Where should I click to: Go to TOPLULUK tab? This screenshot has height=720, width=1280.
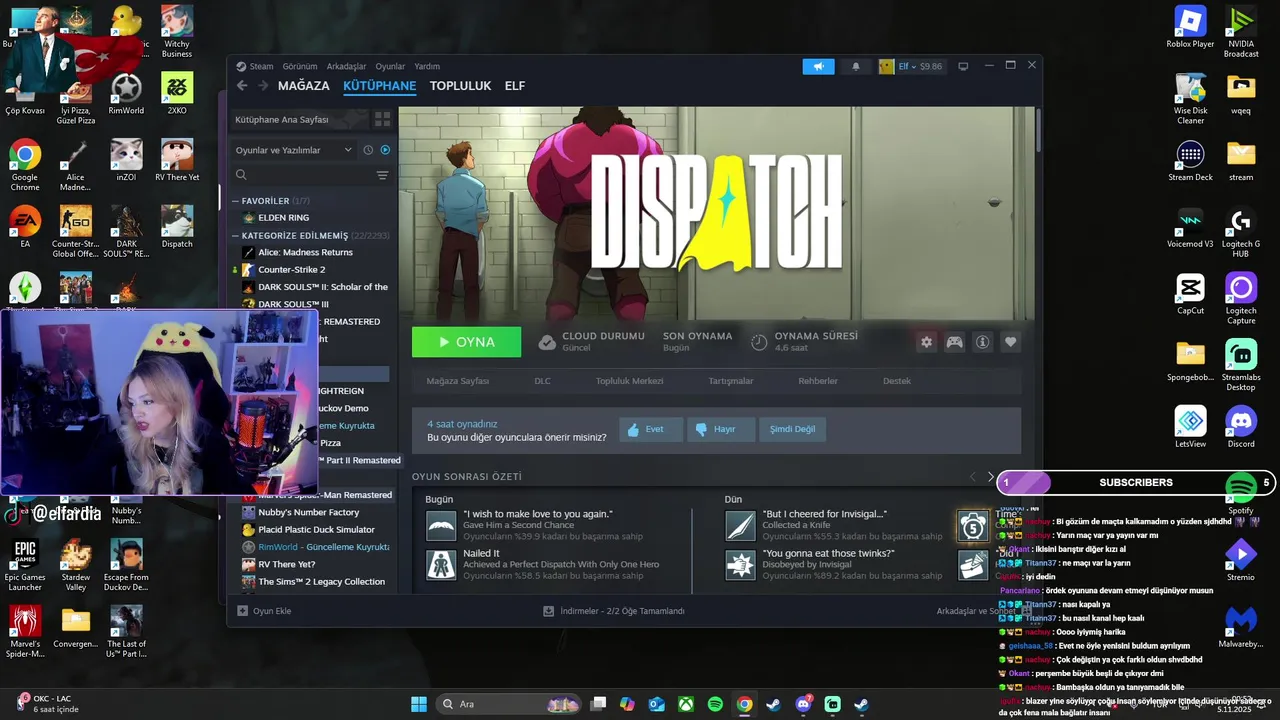(x=460, y=86)
